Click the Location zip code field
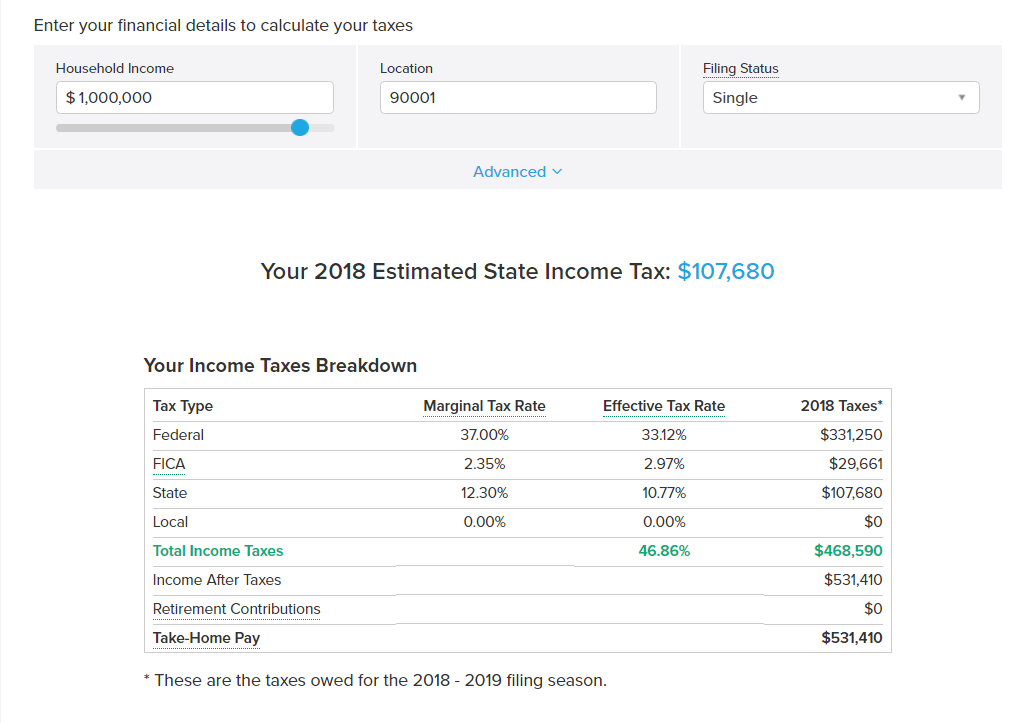 pos(518,98)
